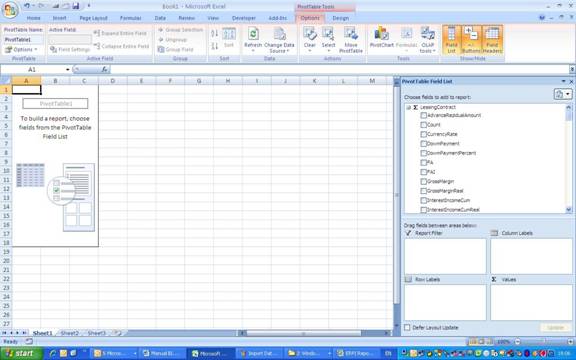The width and height of the screenshot is (576, 360).
Task: Switch to the Design ribbon tab
Action: [x=341, y=18]
